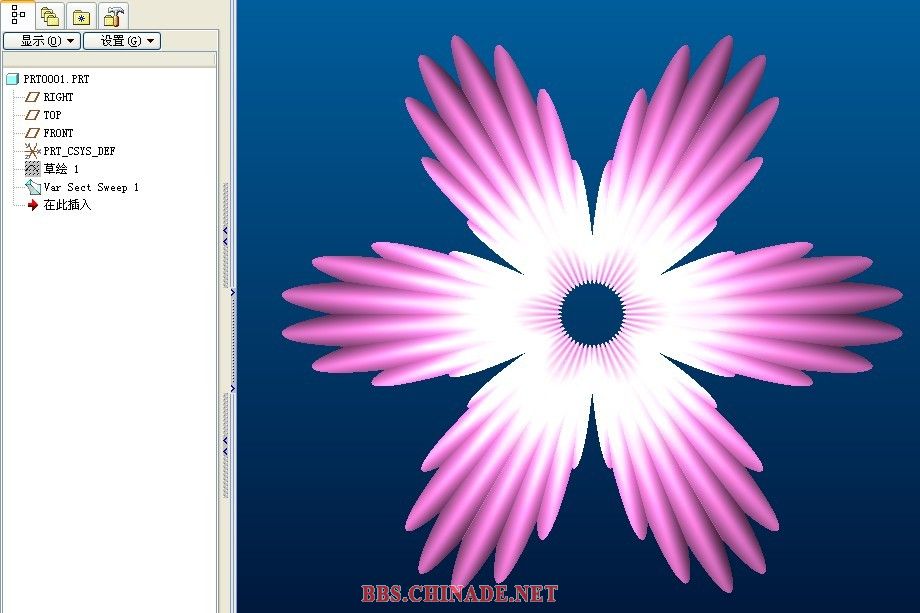This screenshot has width=920, height=613.
Task: Select PRT_CSYS_DEF in the model tree
Action: (x=79, y=151)
